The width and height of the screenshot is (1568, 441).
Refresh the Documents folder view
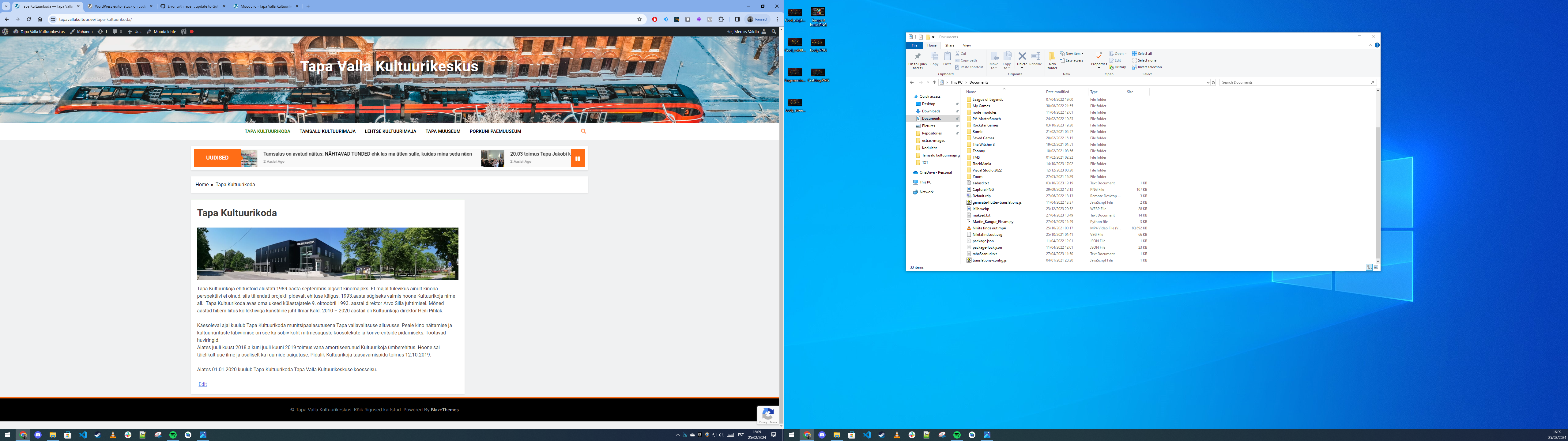tap(1213, 82)
